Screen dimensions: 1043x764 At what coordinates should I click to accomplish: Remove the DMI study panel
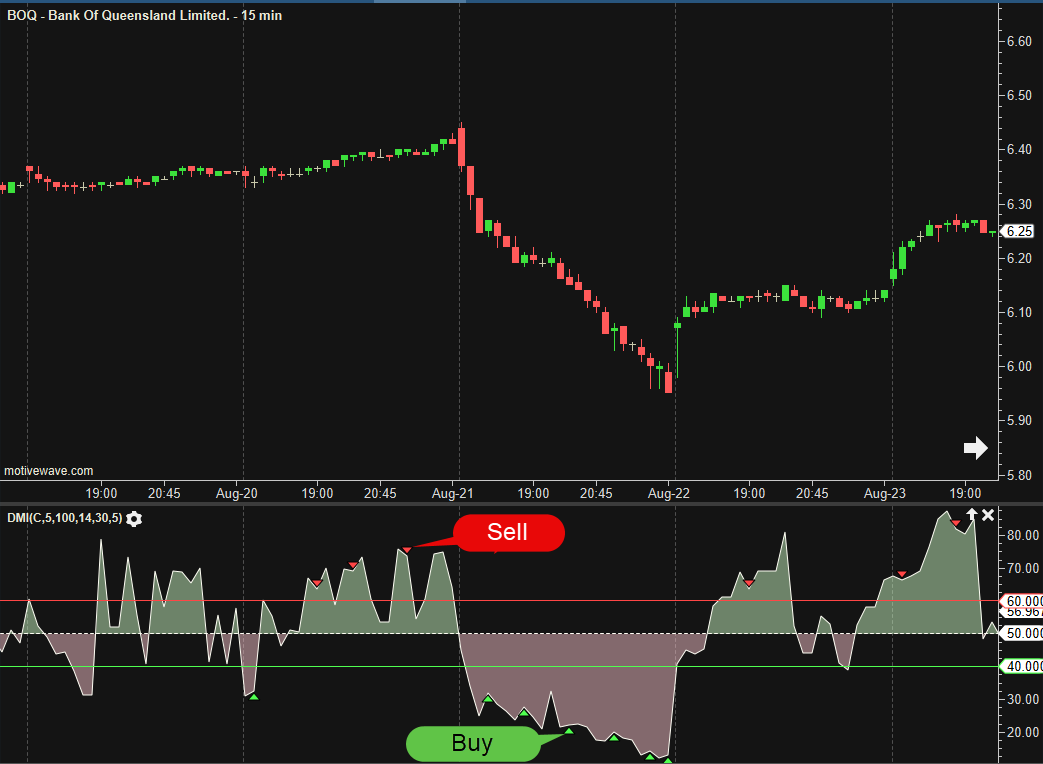[988, 515]
